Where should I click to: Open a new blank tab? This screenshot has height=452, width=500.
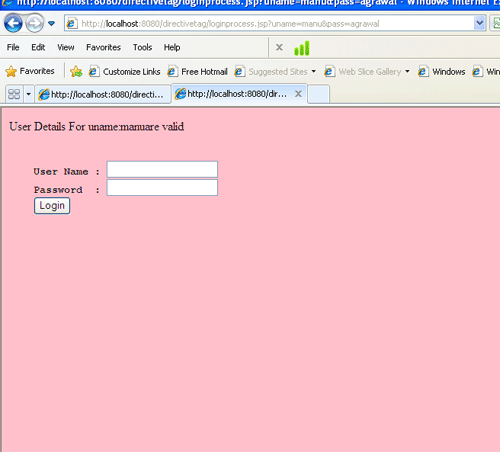(318, 94)
